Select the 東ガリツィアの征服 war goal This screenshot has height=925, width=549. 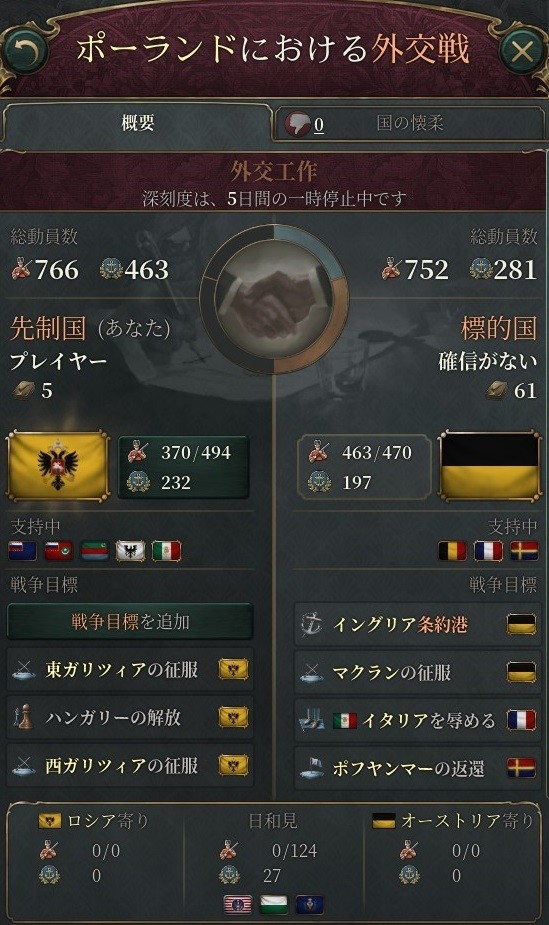tap(130, 670)
